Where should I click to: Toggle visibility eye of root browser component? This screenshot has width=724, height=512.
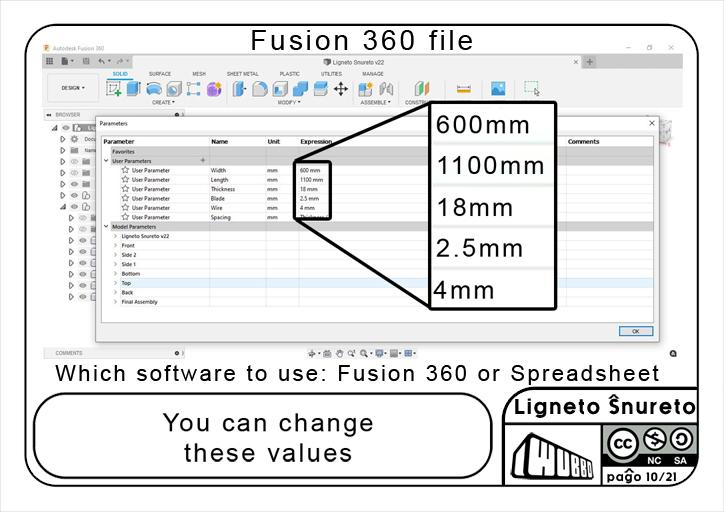pos(66,127)
